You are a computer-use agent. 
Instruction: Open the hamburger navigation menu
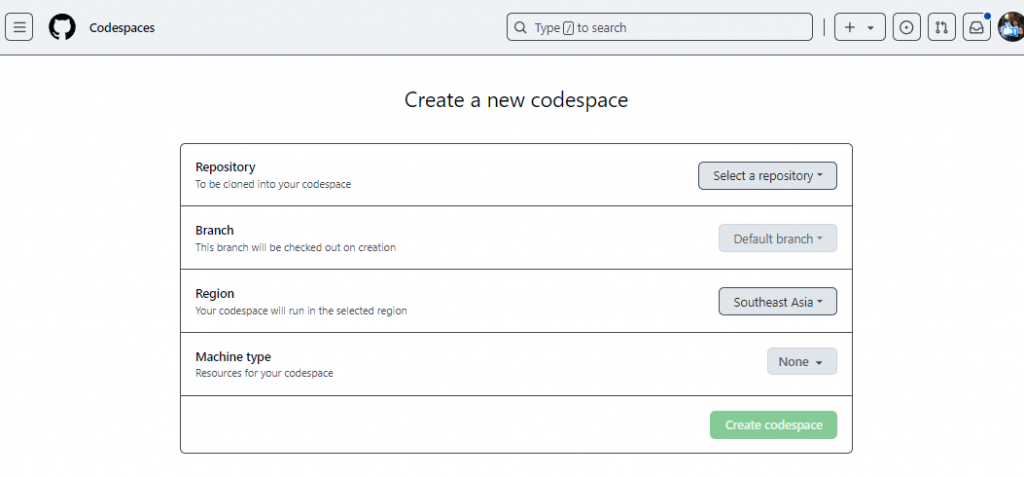[20, 27]
